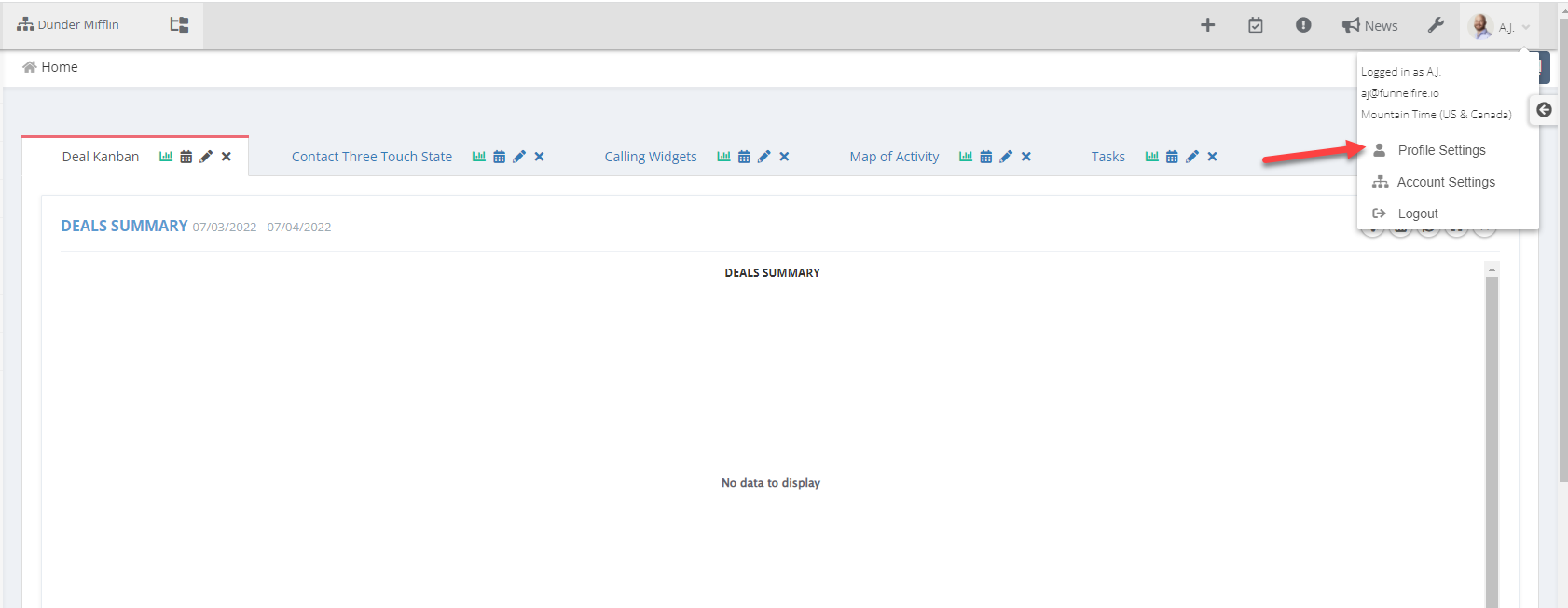Click calendar icon on Tasks tab

coord(1173,157)
